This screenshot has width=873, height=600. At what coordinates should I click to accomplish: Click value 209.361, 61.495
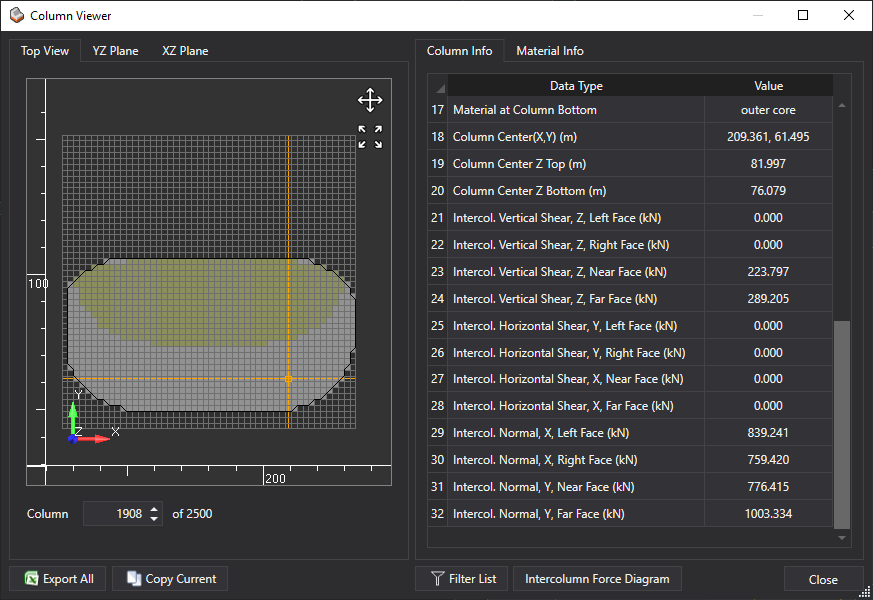(x=768, y=136)
